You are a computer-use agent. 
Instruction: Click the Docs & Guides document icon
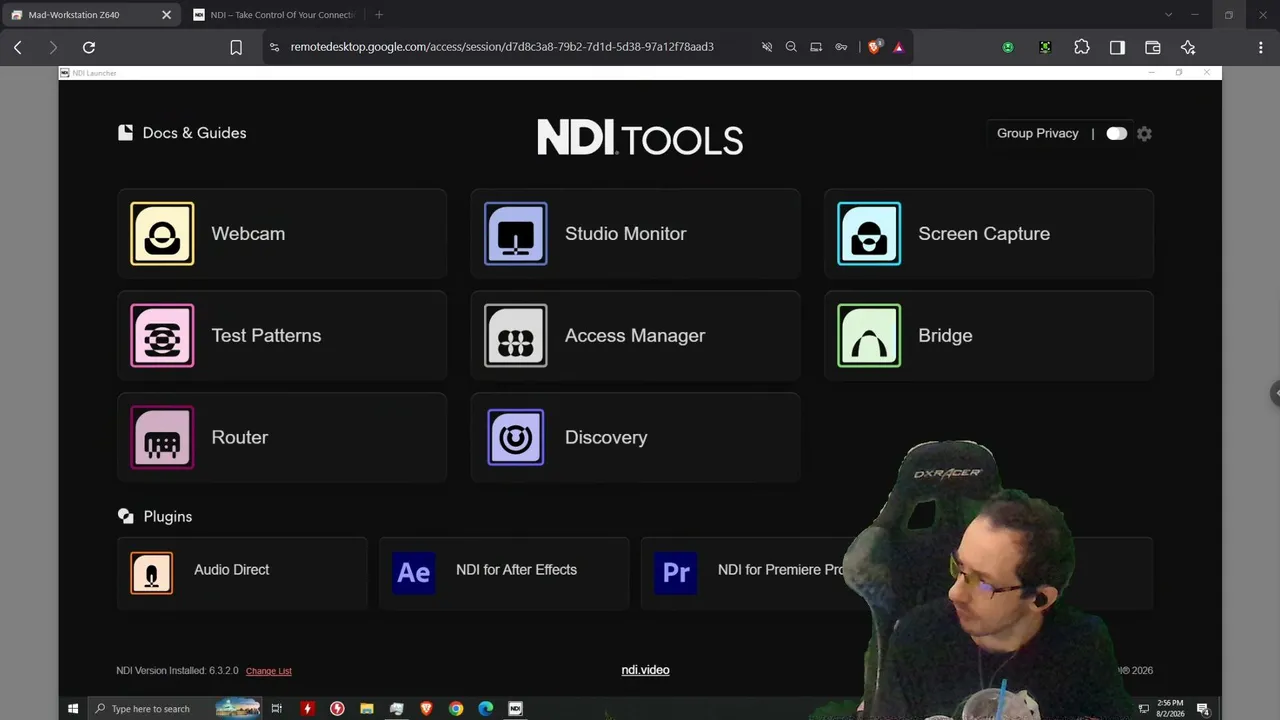[125, 133]
